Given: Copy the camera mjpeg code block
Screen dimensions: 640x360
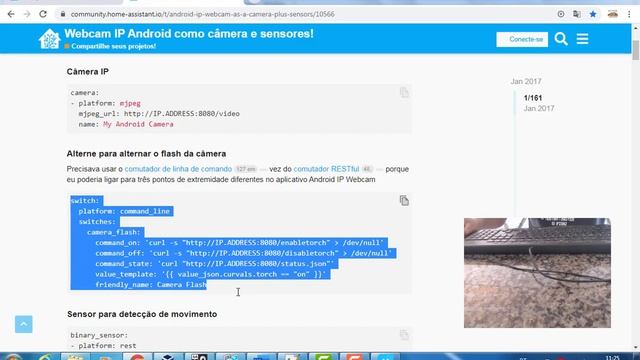Looking at the screenshot, I should click(x=404, y=93).
